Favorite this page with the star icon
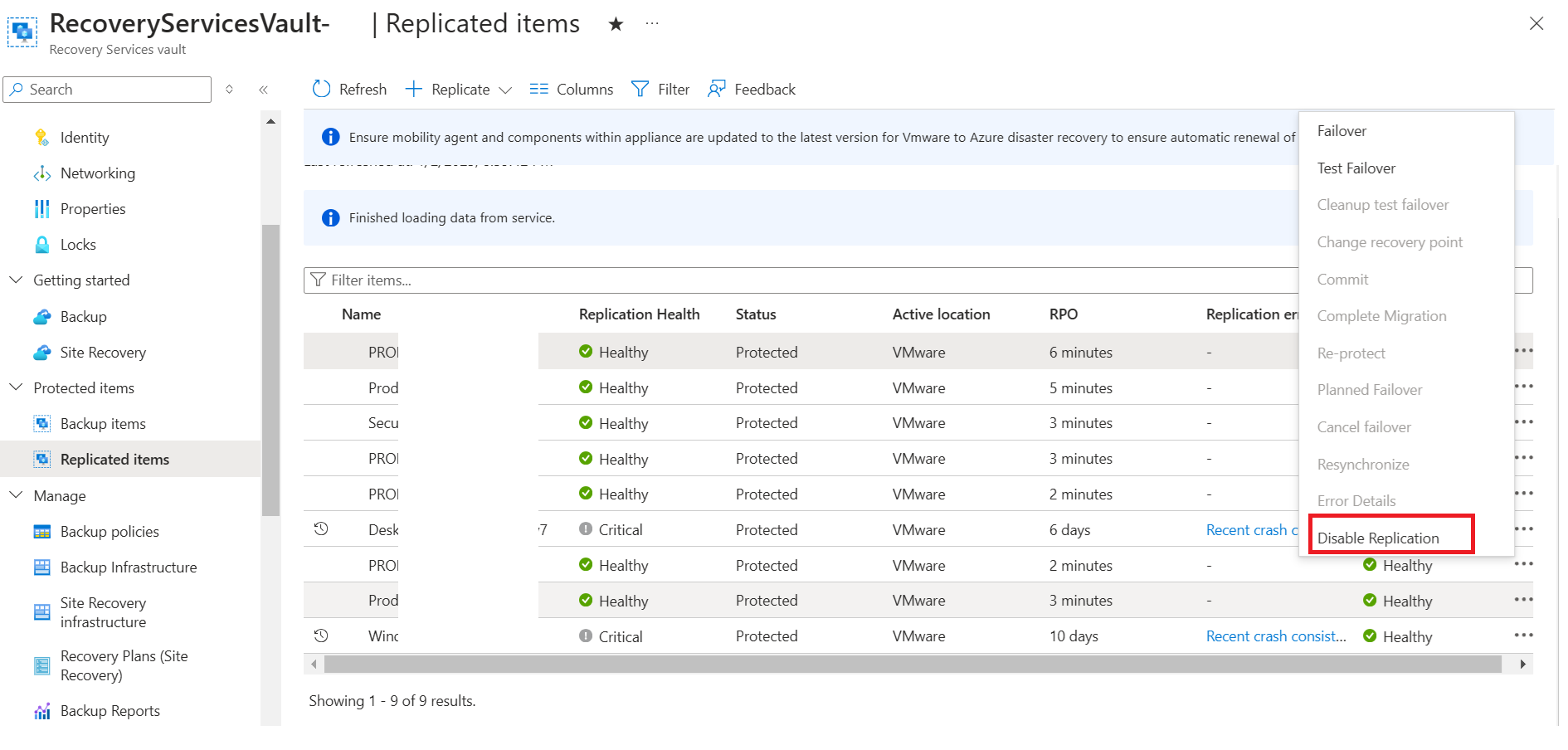The width and height of the screenshot is (1568, 750). 616,24
